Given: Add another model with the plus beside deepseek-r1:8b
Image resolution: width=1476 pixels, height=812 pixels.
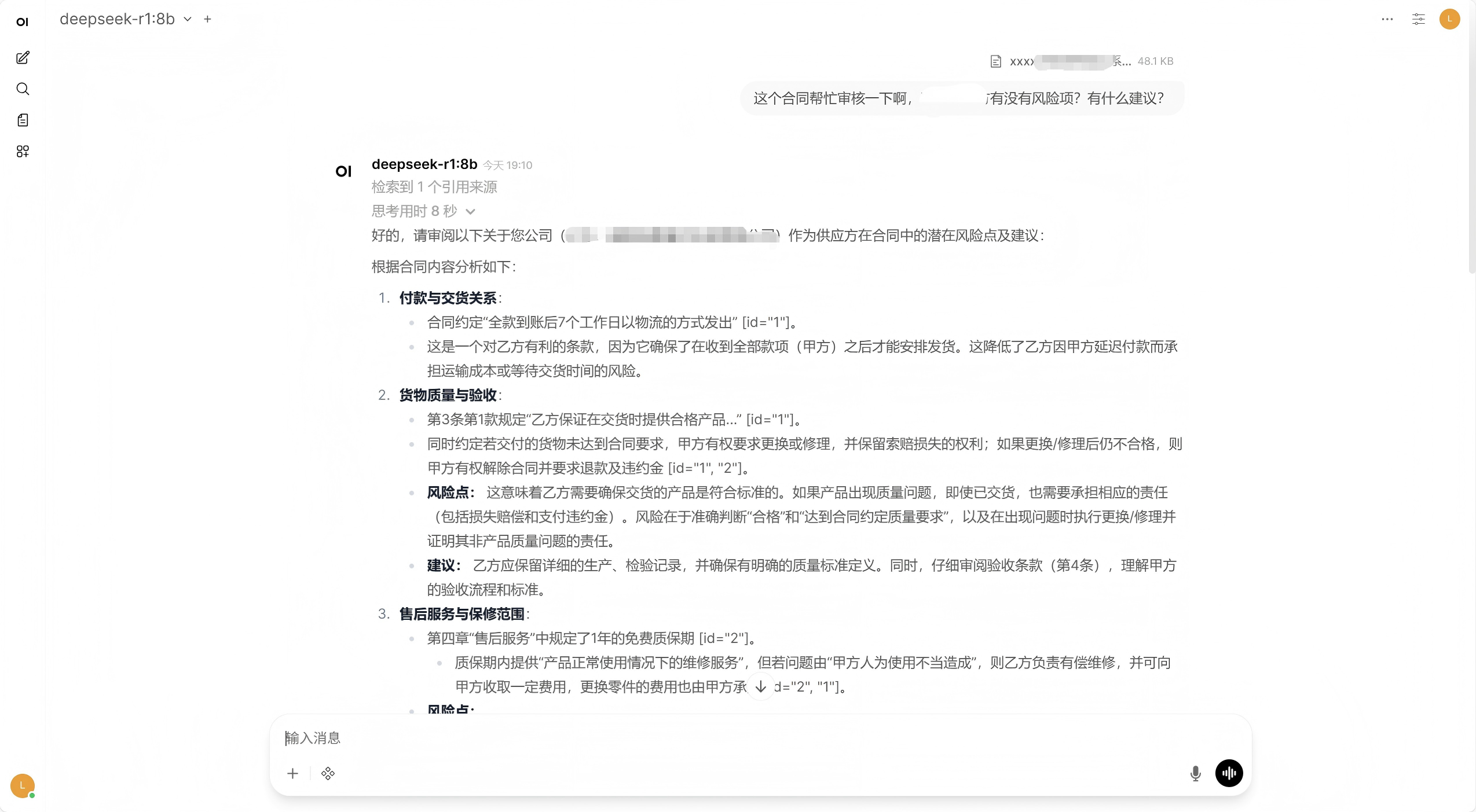Looking at the screenshot, I should pos(207,19).
